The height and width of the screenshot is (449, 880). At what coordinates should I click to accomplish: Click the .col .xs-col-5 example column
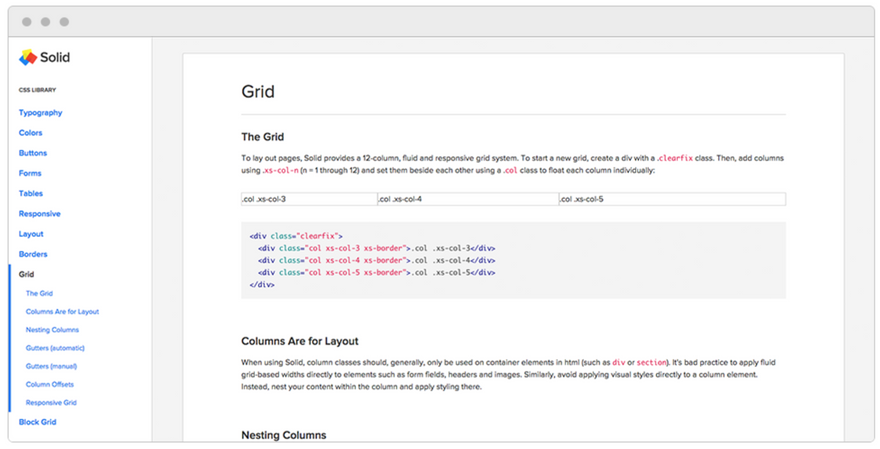[672, 199]
